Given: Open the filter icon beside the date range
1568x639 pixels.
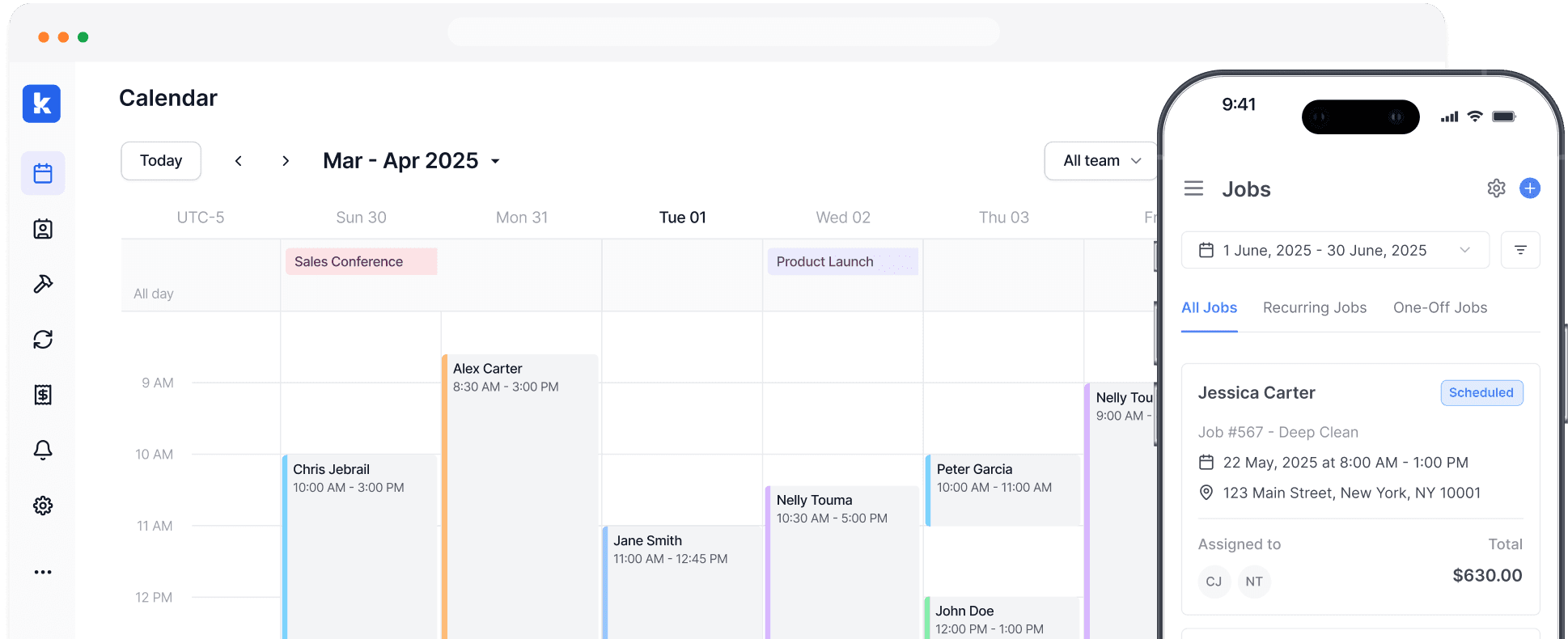Looking at the screenshot, I should (1520, 250).
